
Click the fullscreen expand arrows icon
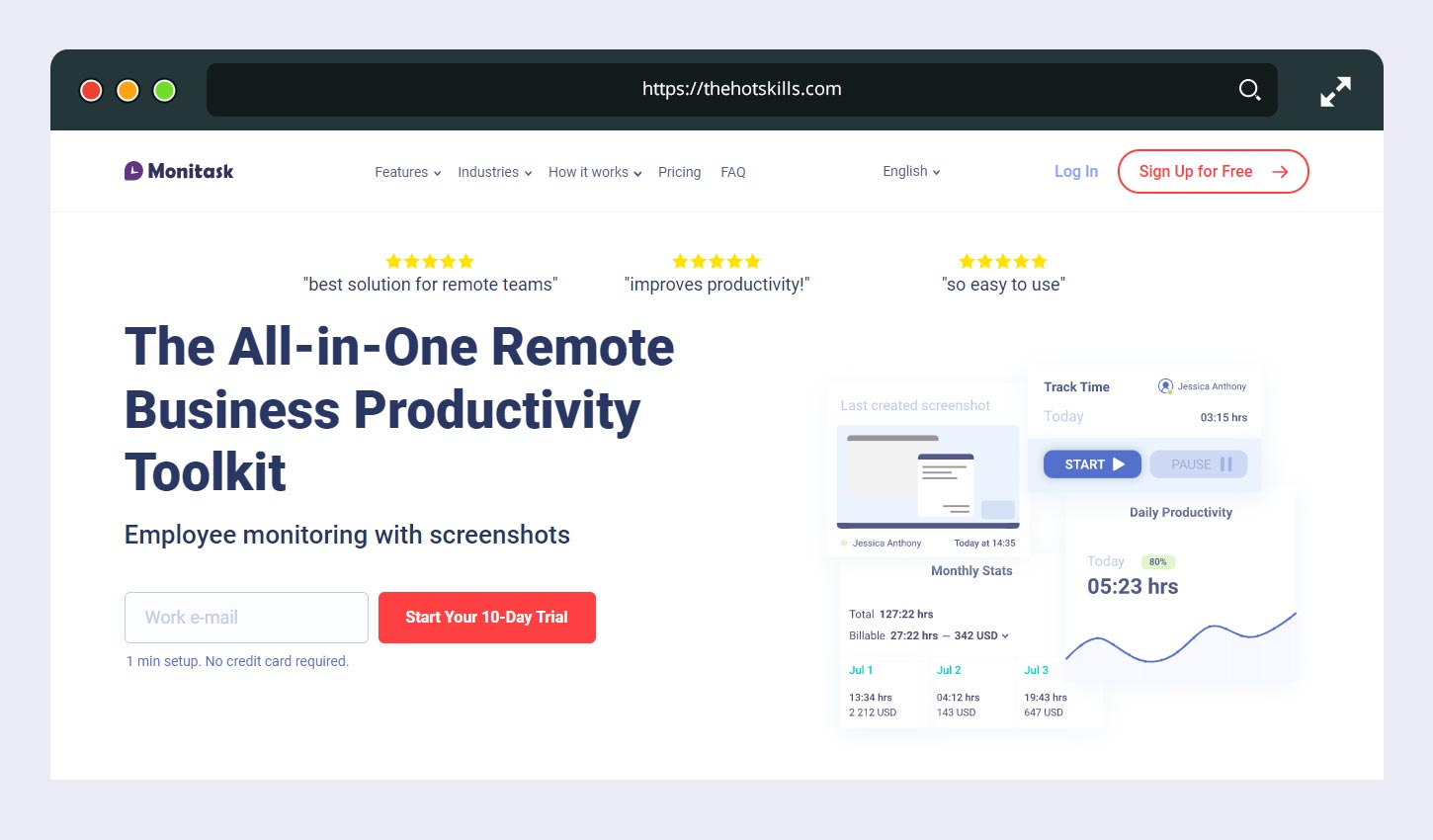[1335, 90]
